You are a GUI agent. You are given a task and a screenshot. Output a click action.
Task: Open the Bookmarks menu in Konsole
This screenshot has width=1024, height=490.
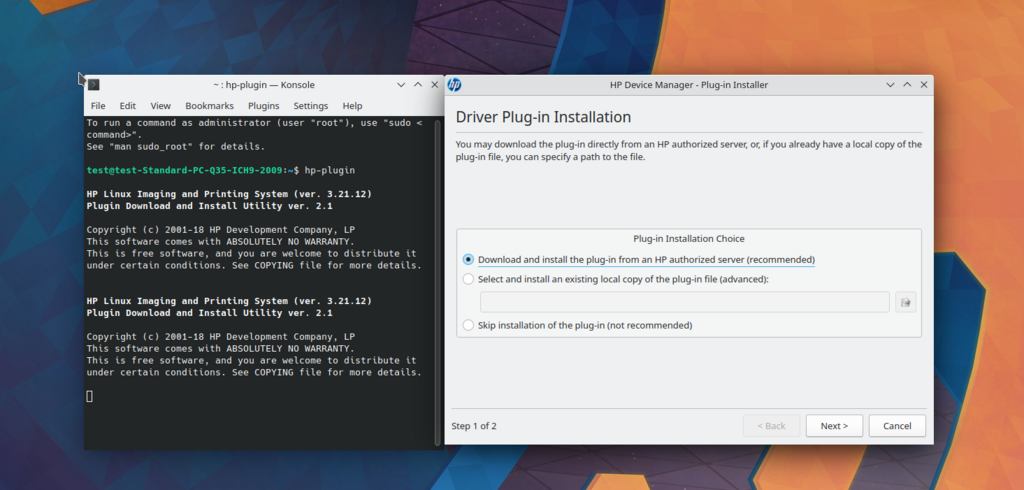(209, 106)
